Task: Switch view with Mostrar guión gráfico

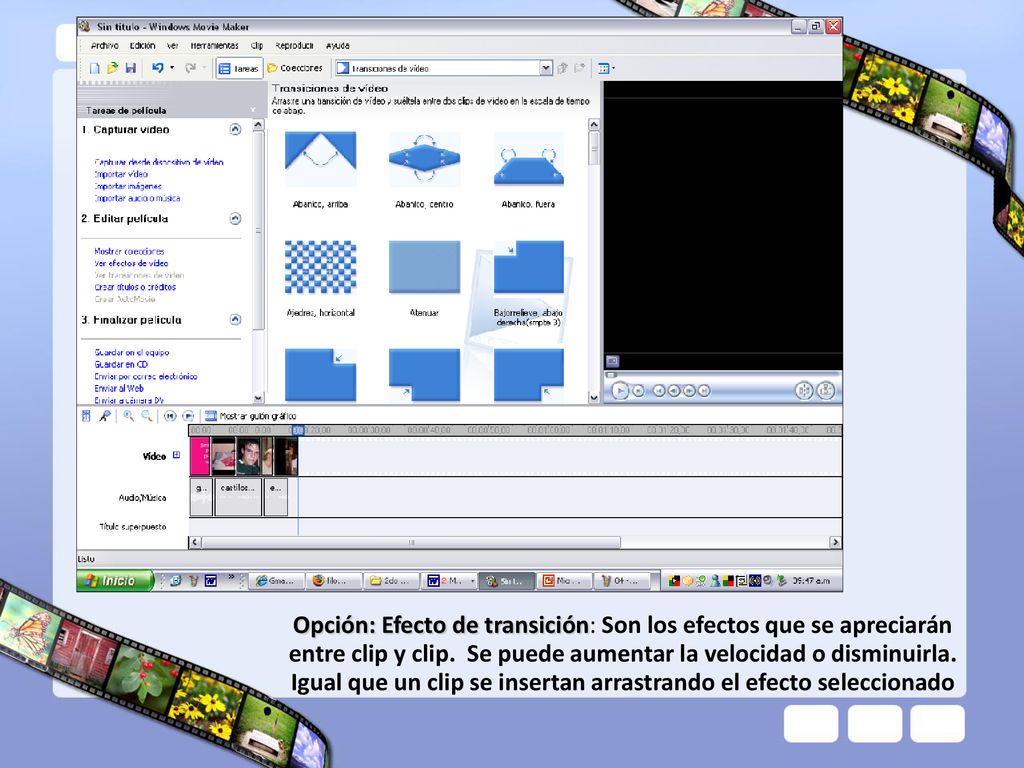Action: tap(251, 416)
